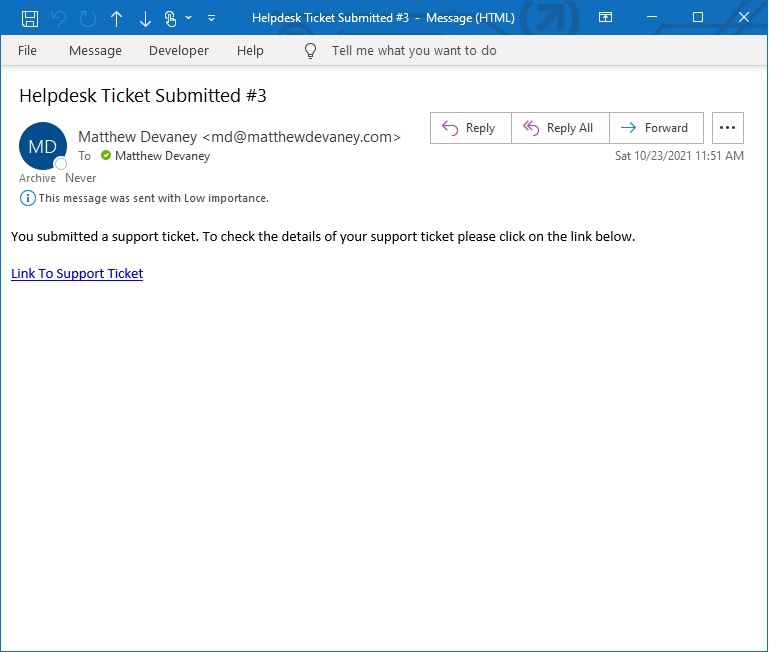The width and height of the screenshot is (769, 652).
Task: Open the three-dots more actions menu
Action: pyautogui.click(x=727, y=128)
